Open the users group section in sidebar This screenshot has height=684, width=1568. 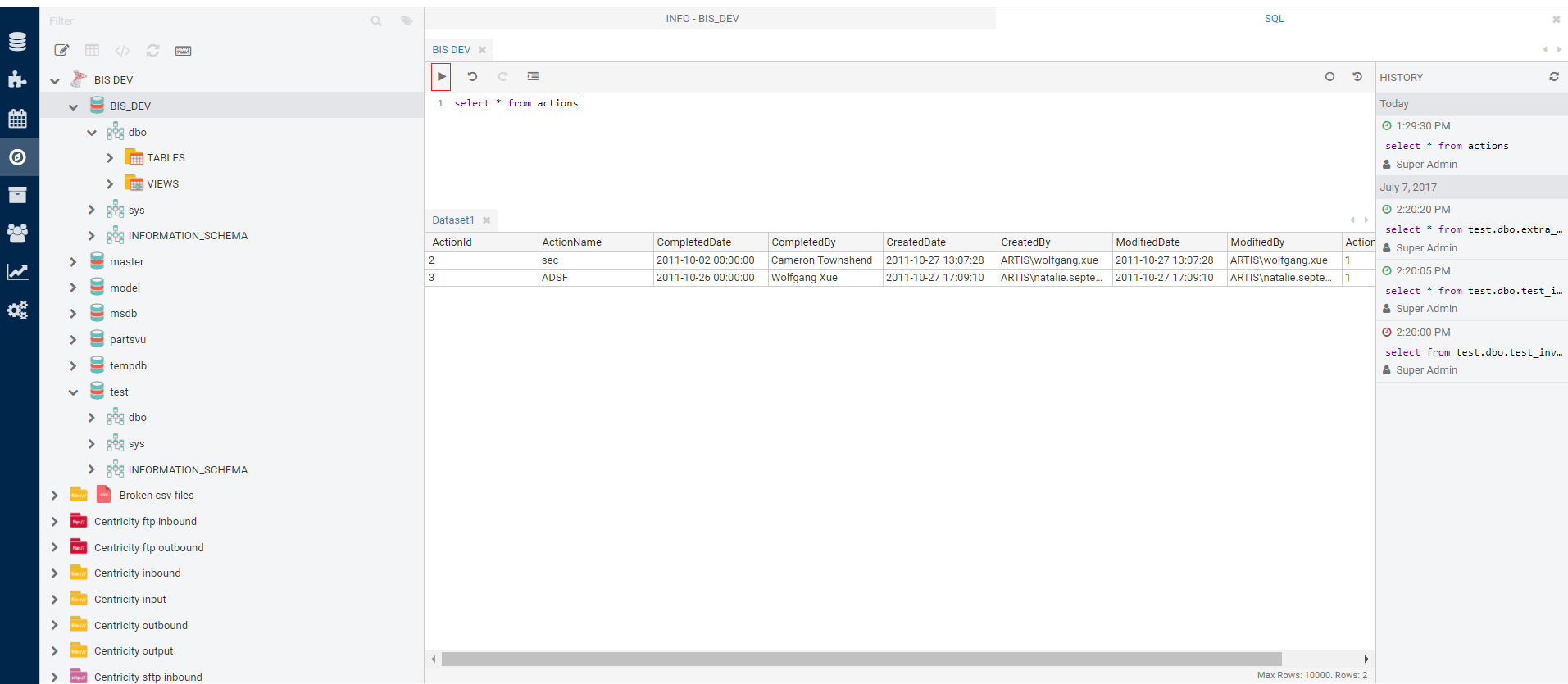tap(17, 233)
